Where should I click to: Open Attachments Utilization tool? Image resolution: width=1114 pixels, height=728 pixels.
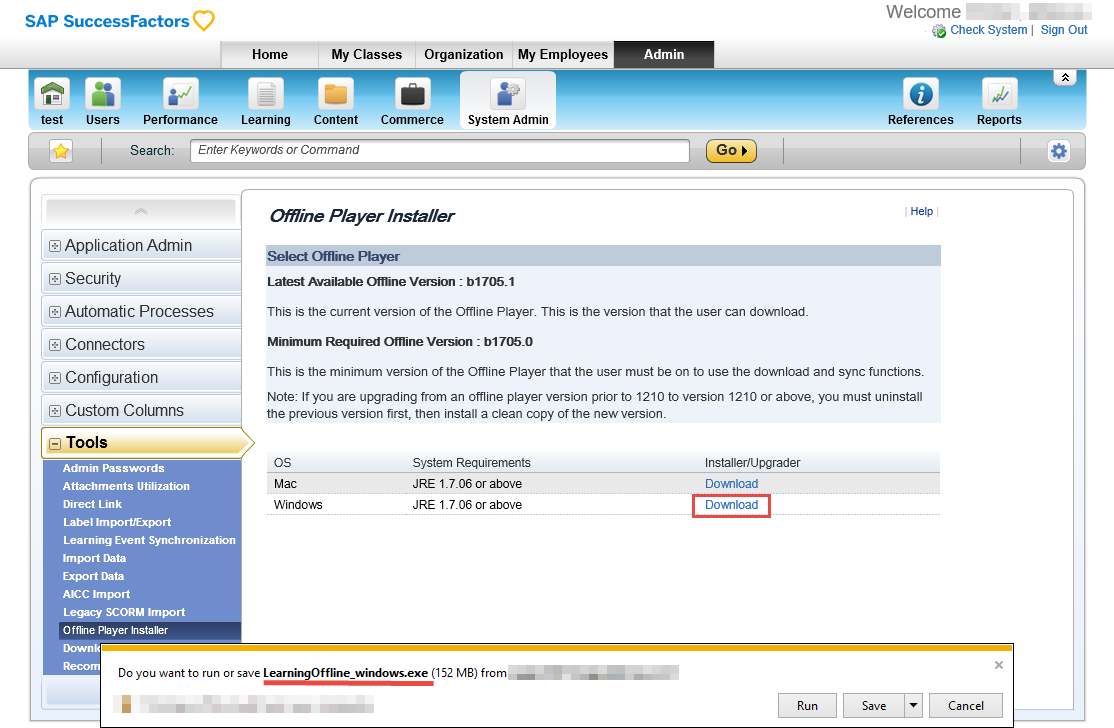(x=126, y=487)
